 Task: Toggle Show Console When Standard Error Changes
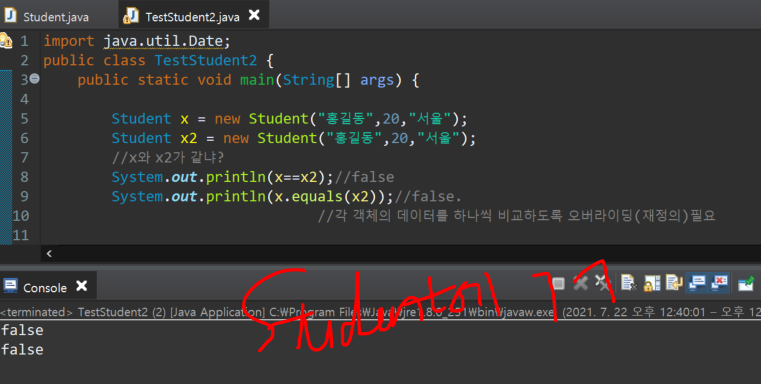click(720, 283)
